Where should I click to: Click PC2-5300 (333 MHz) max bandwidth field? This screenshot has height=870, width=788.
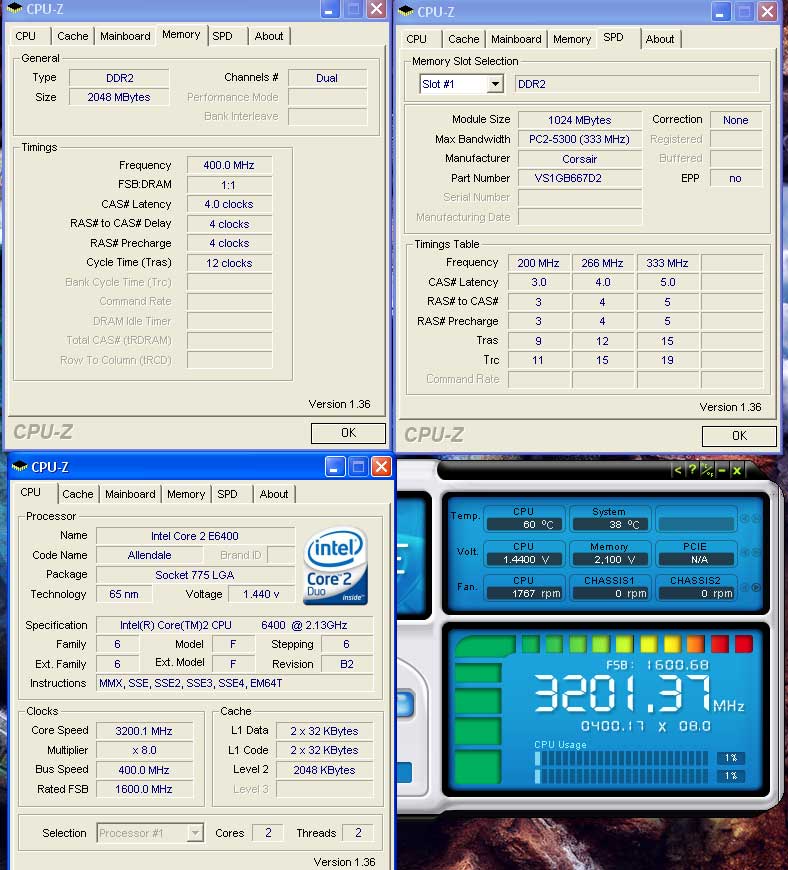tap(580, 139)
